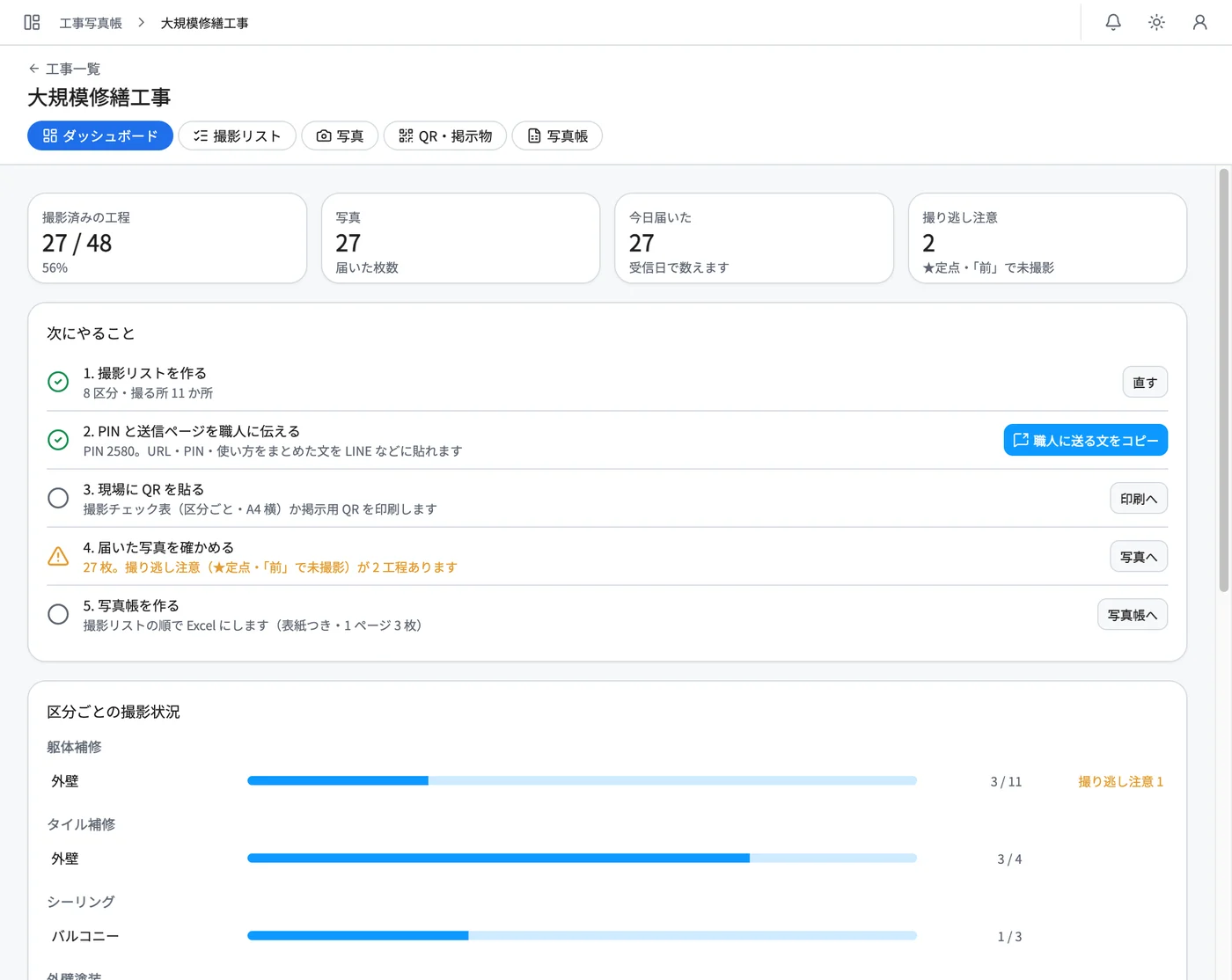Screen dimensions: 1232x980
Task: Switch theme with the sun icon
Action: [1156, 23]
